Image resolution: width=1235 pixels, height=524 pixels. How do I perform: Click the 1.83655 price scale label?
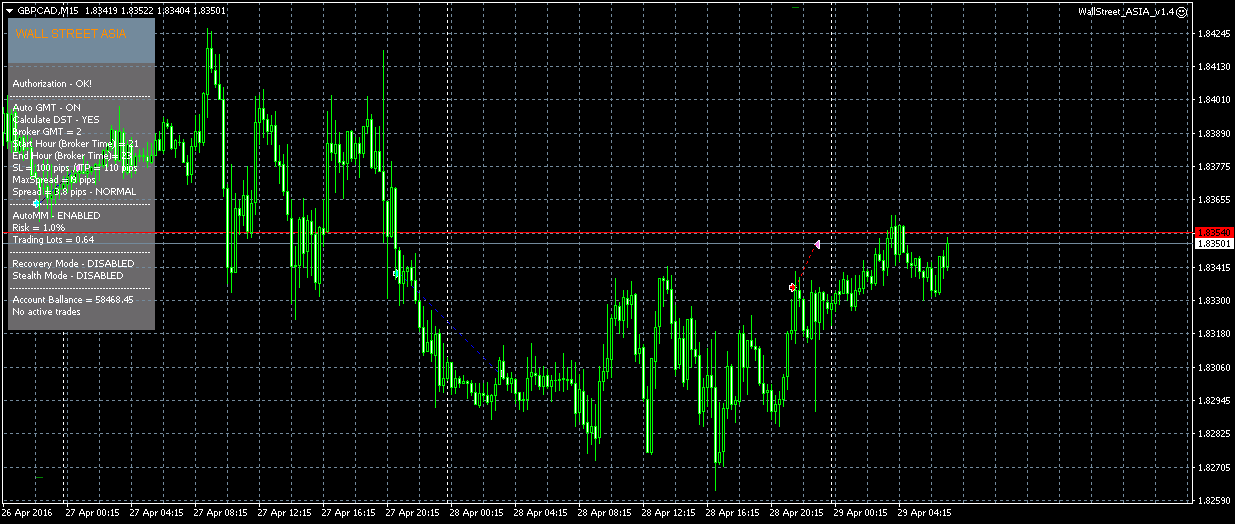[1213, 200]
